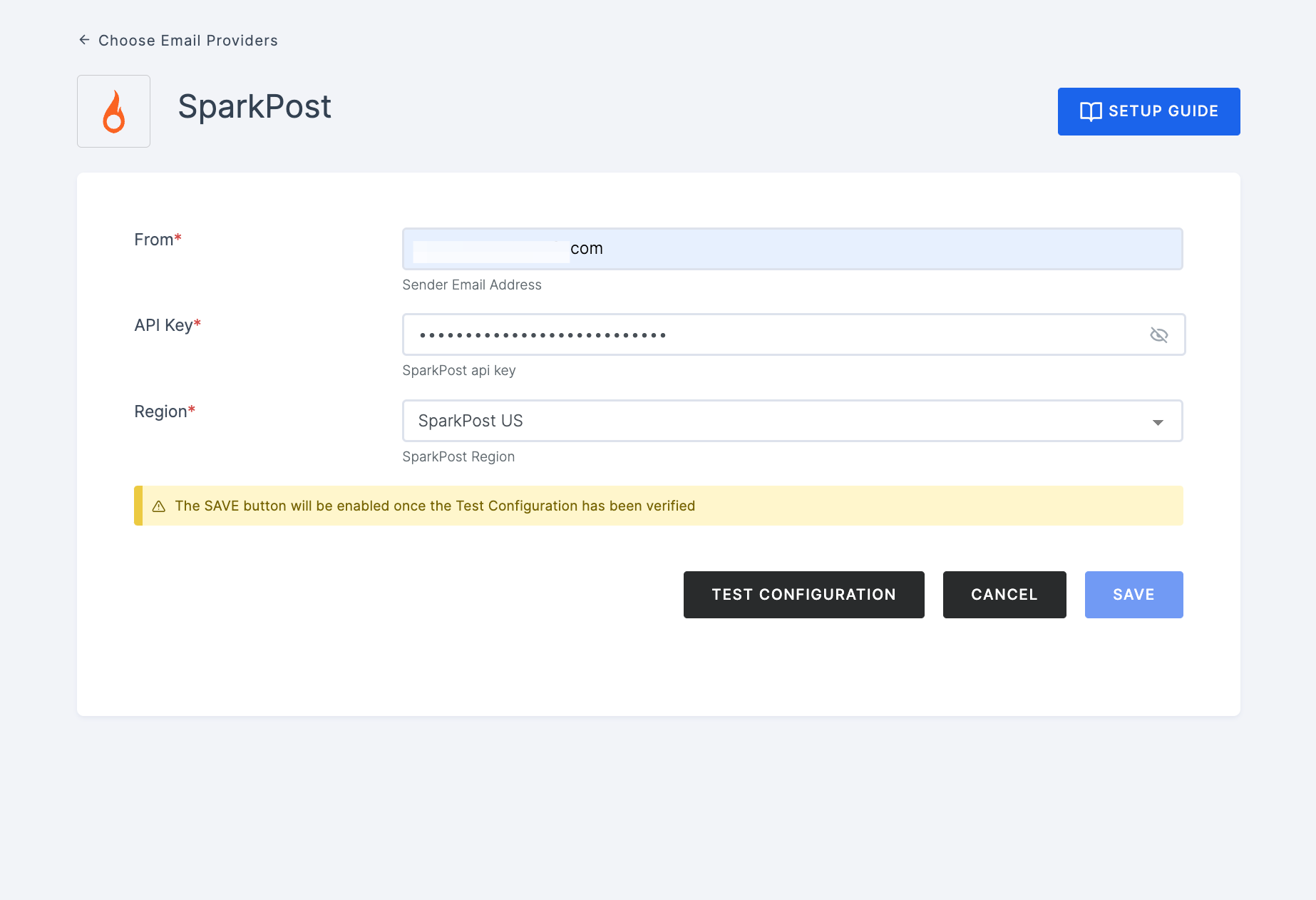Click the API Key* field label
Screen dimensions: 1316x900
168,325
